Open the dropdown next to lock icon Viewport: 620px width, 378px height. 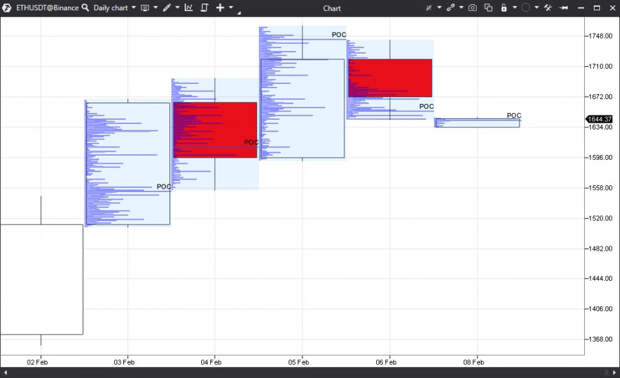(514, 8)
